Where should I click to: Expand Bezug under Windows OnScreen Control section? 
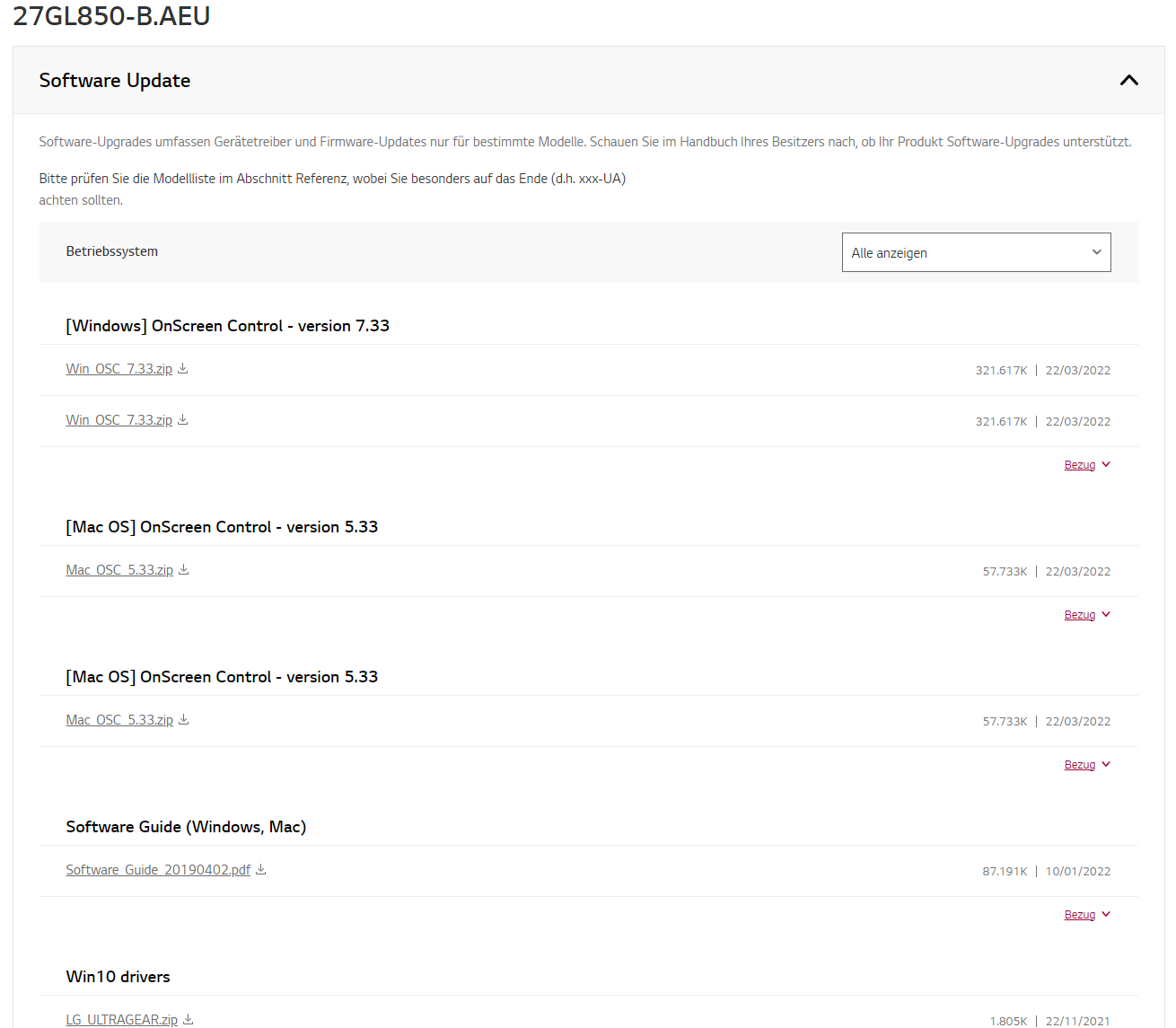click(x=1080, y=465)
